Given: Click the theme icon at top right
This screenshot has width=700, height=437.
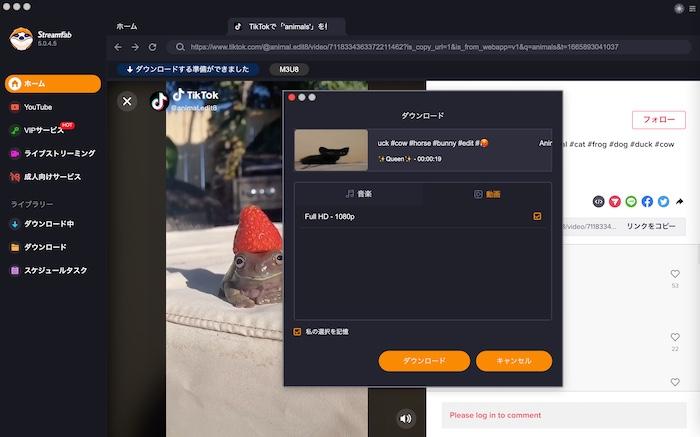Looking at the screenshot, I should click(x=679, y=8).
